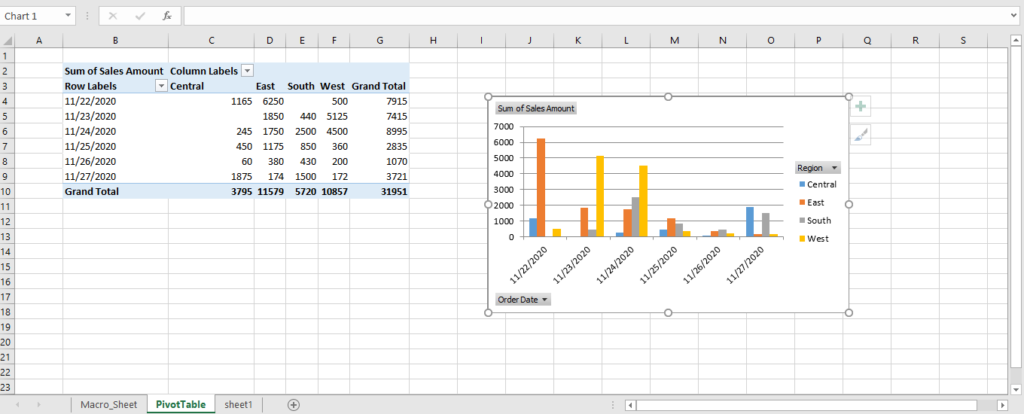Click the Sum of Sales Amount chart button

tap(536, 108)
